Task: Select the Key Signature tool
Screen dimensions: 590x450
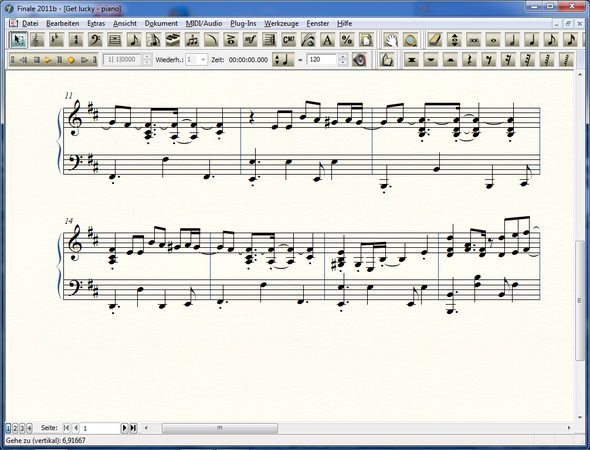Action: [56, 40]
